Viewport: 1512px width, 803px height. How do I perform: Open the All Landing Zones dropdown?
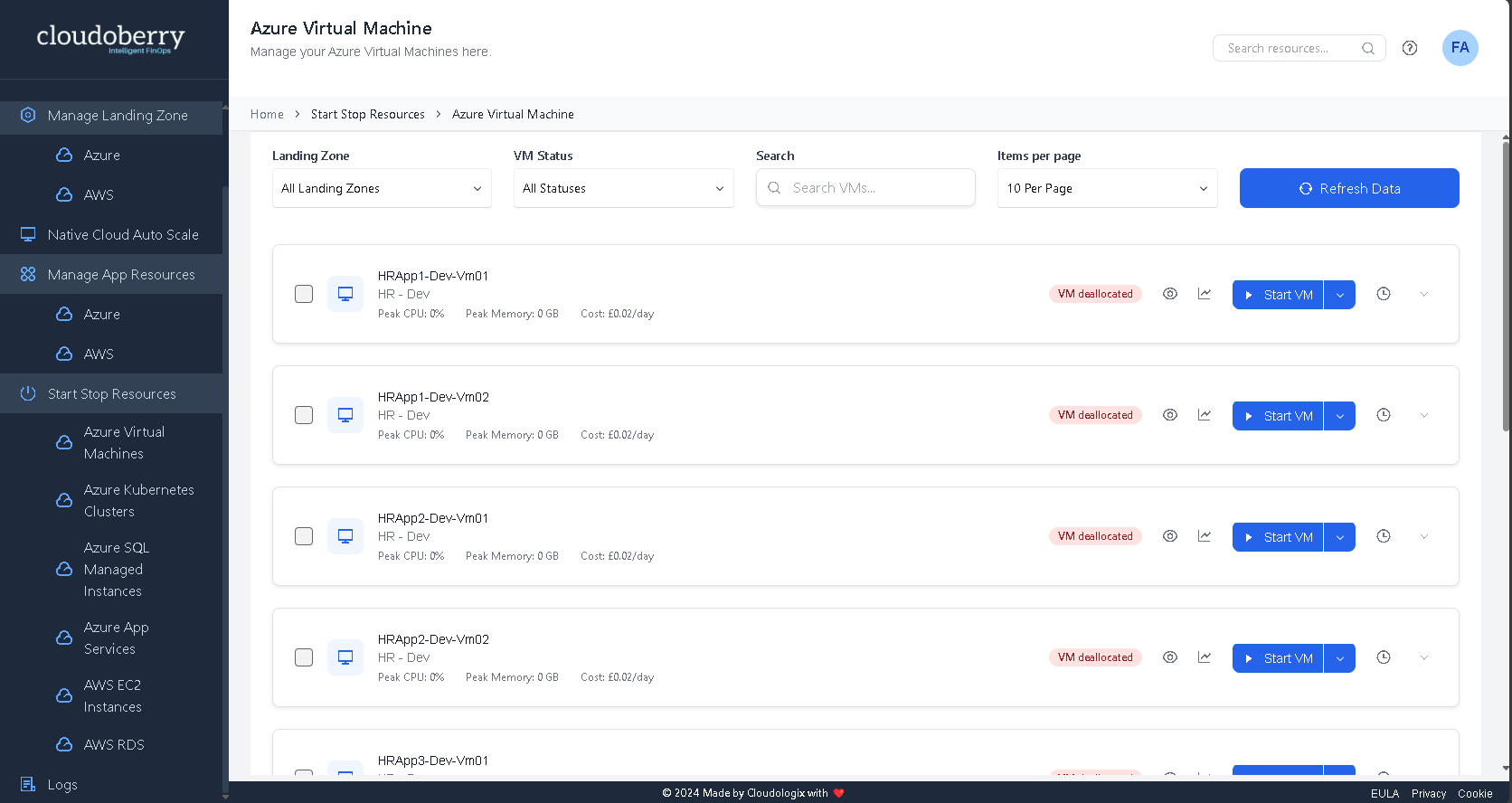point(382,188)
